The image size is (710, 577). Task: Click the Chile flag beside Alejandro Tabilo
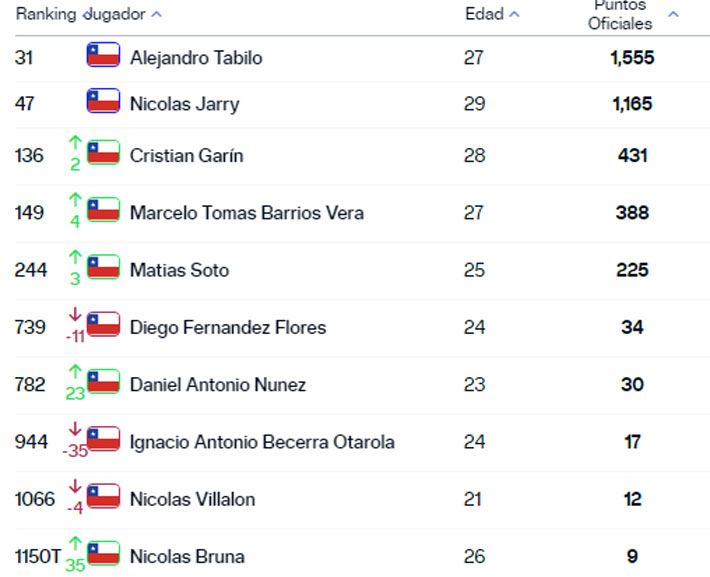click(x=103, y=55)
